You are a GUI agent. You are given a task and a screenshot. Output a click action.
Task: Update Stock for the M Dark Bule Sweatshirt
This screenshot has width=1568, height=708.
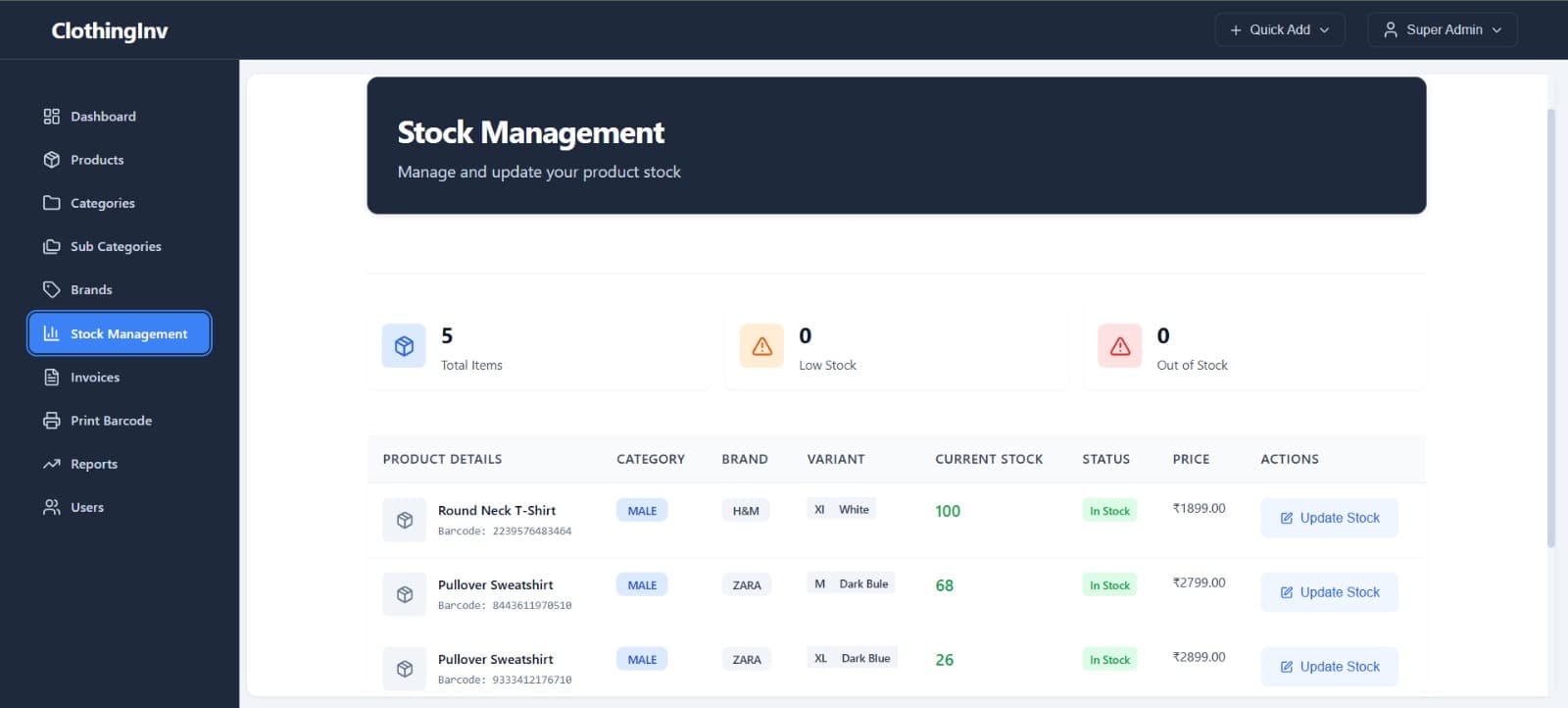point(1329,592)
